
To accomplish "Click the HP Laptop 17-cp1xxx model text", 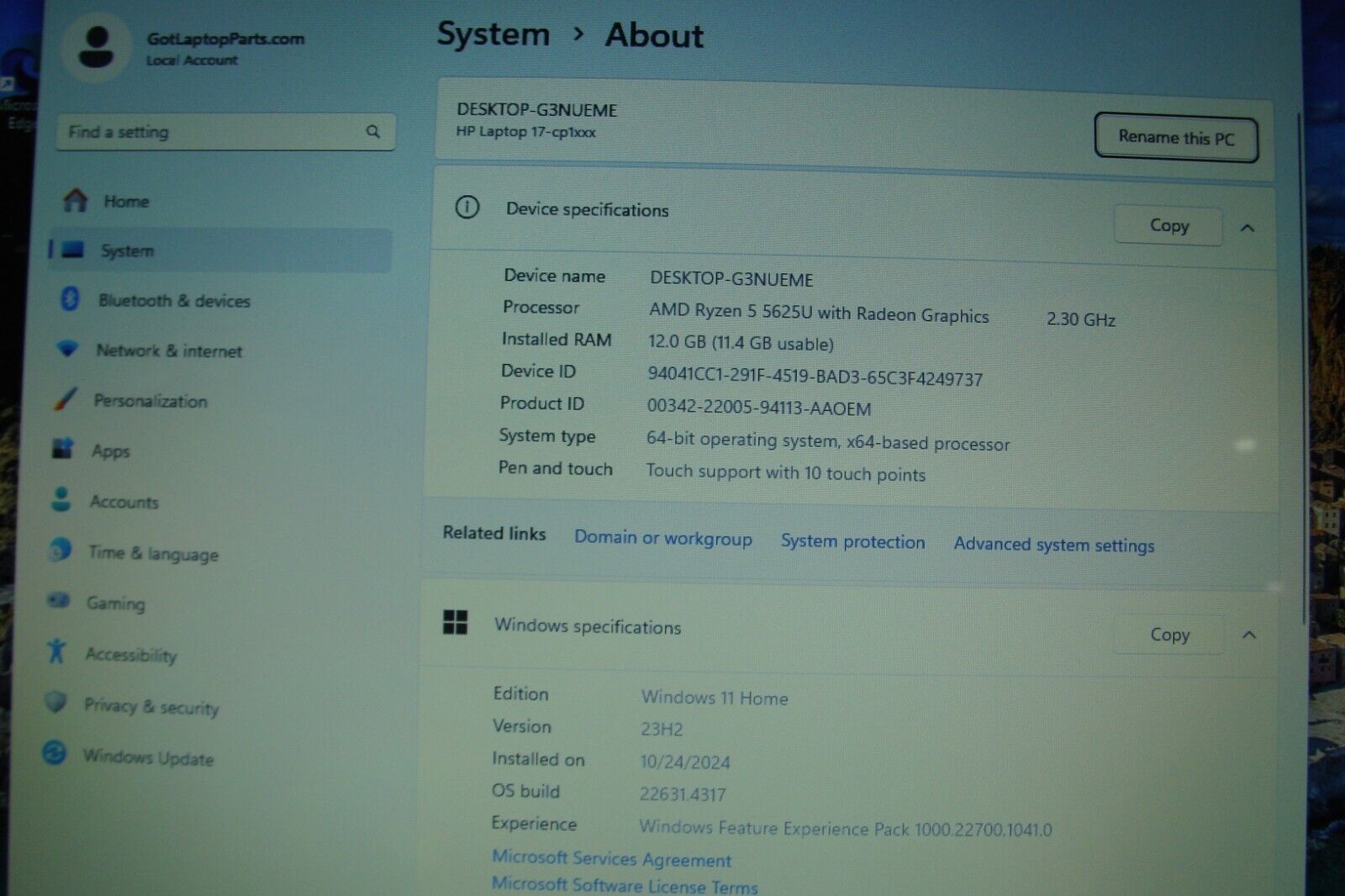I will click(x=526, y=132).
